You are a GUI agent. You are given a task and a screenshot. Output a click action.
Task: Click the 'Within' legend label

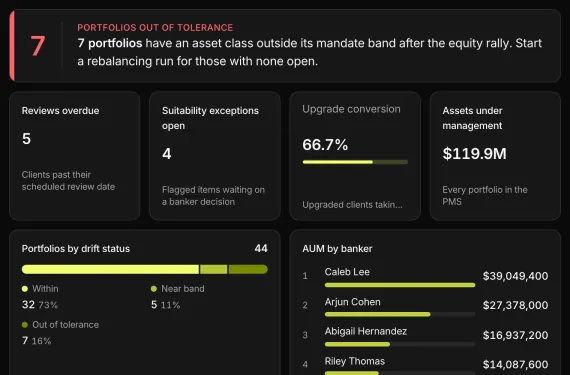(x=45, y=289)
